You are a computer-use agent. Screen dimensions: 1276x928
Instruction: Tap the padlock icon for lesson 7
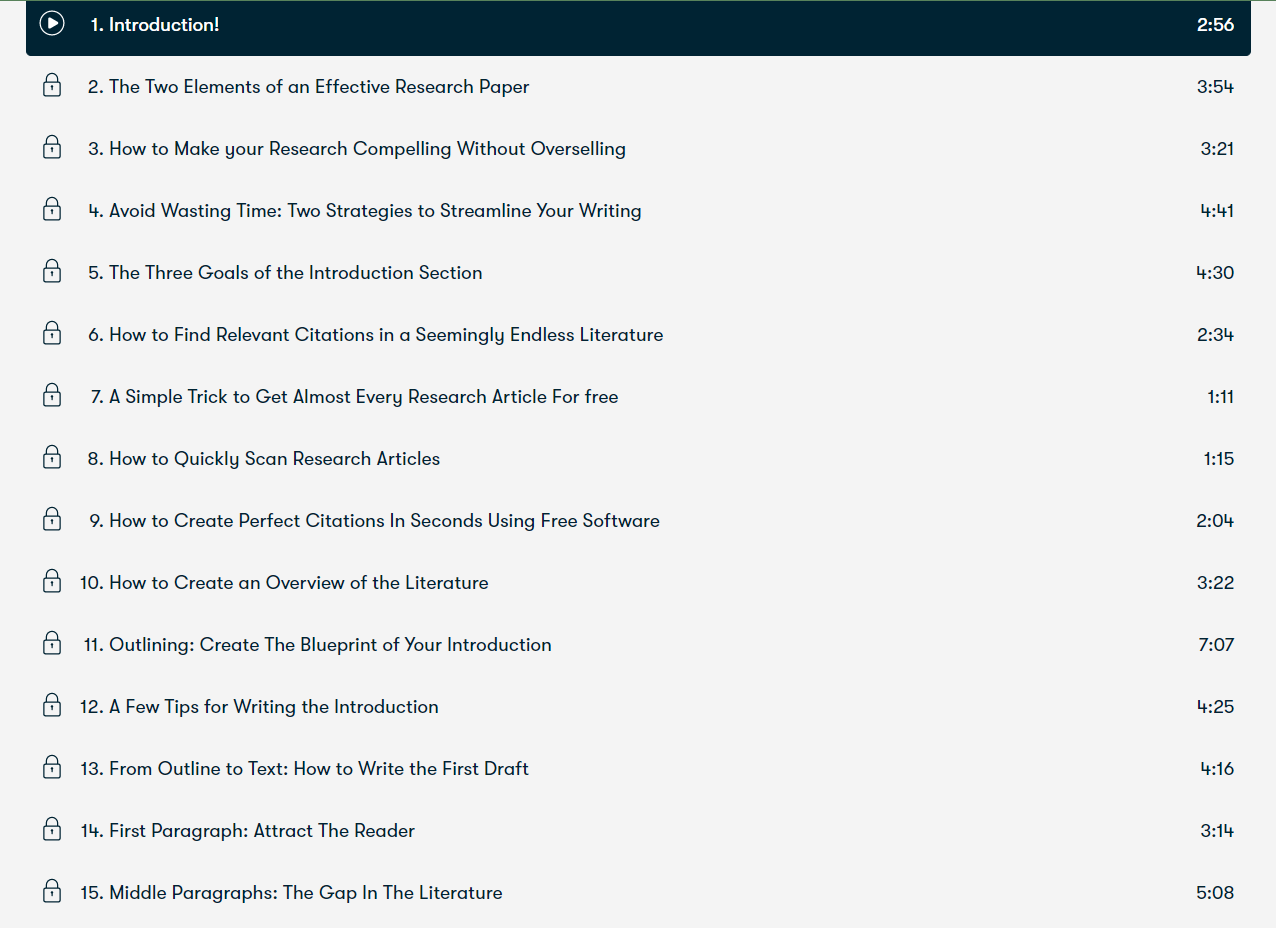(51, 395)
